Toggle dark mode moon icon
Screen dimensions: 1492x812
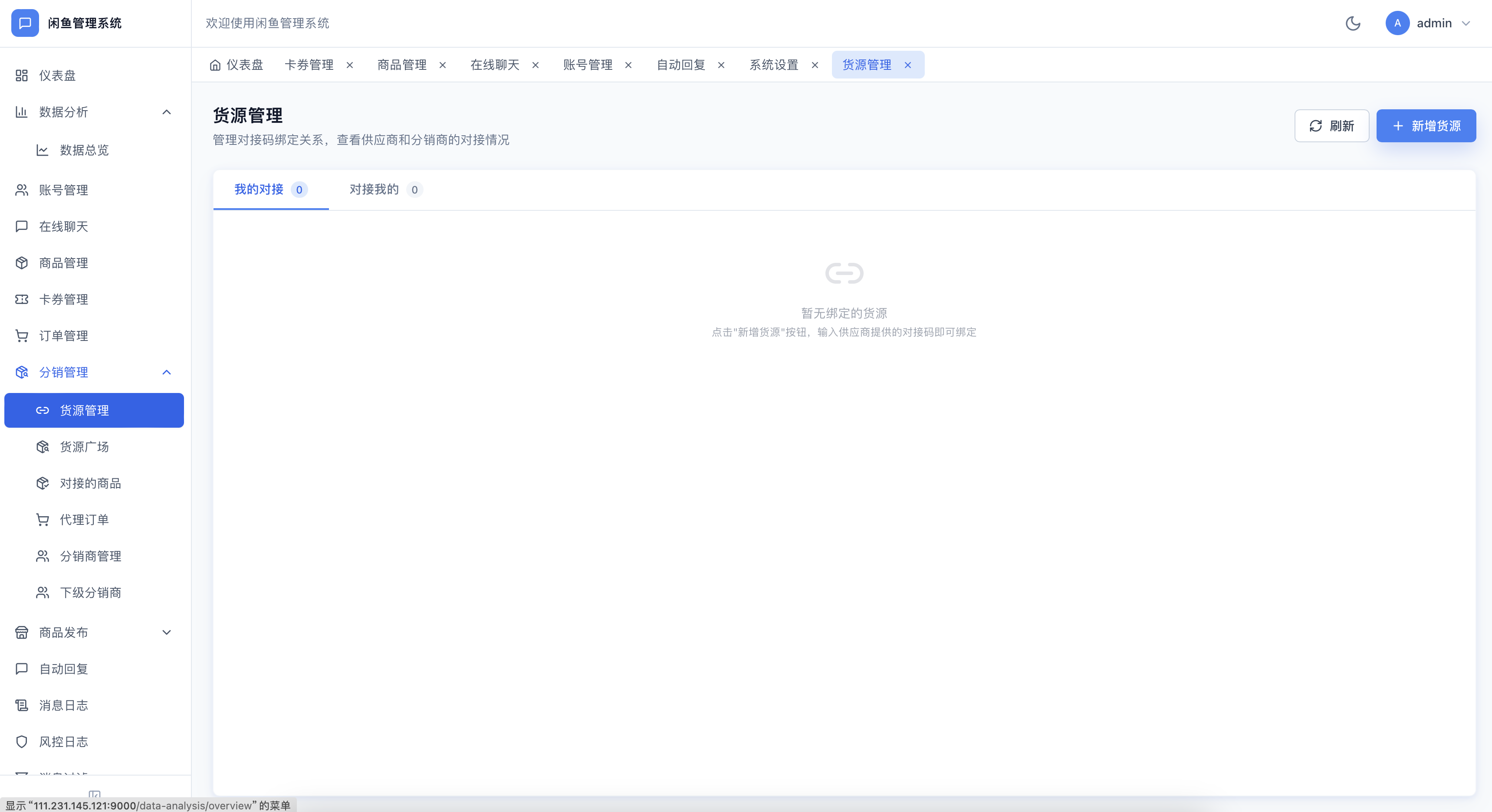click(1353, 23)
